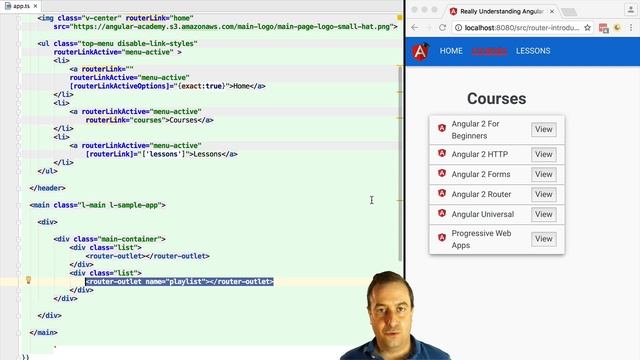Click the Angular Universal shield icon
640x360 pixels.
point(442,213)
